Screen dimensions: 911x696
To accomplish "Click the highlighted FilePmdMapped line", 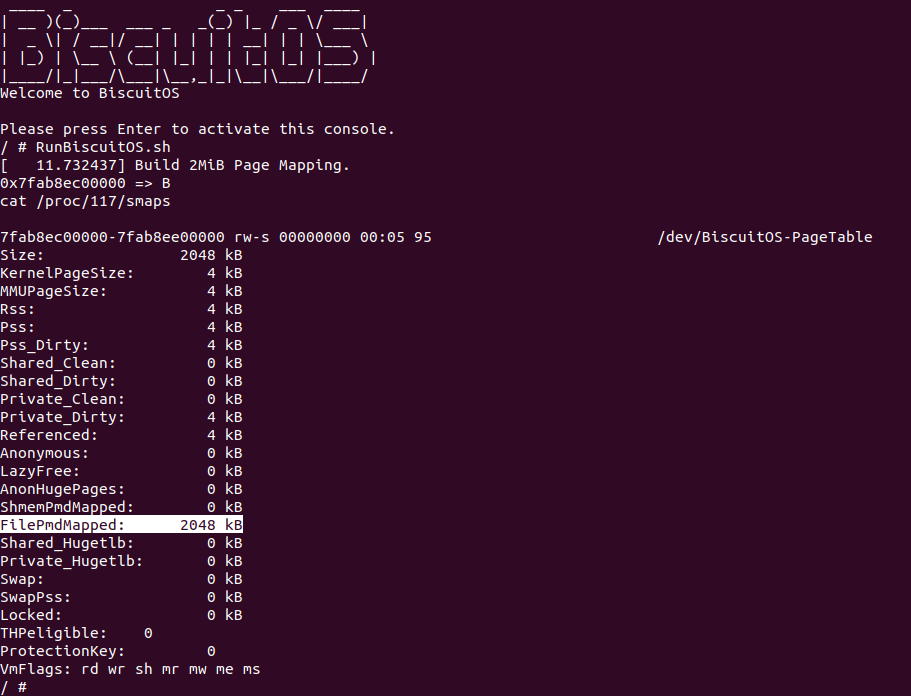I will 121,525.
